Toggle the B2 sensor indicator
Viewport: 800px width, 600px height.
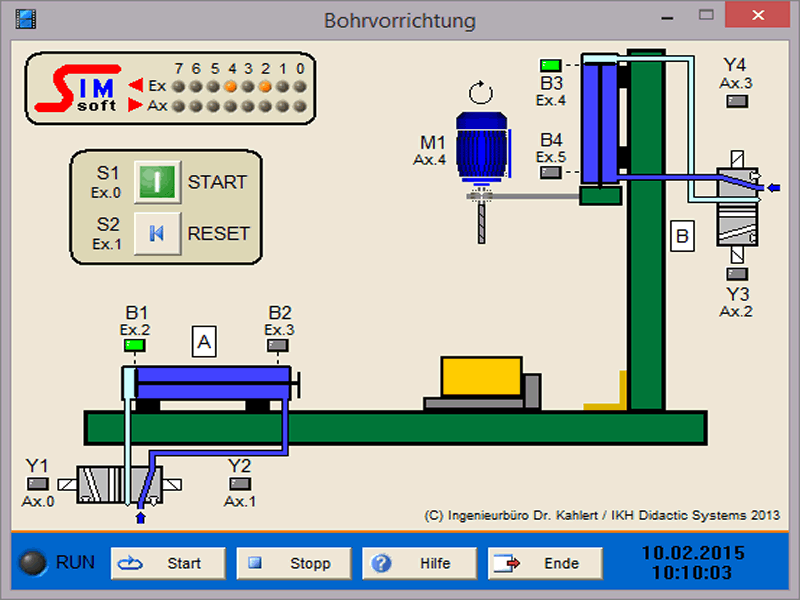tap(279, 345)
